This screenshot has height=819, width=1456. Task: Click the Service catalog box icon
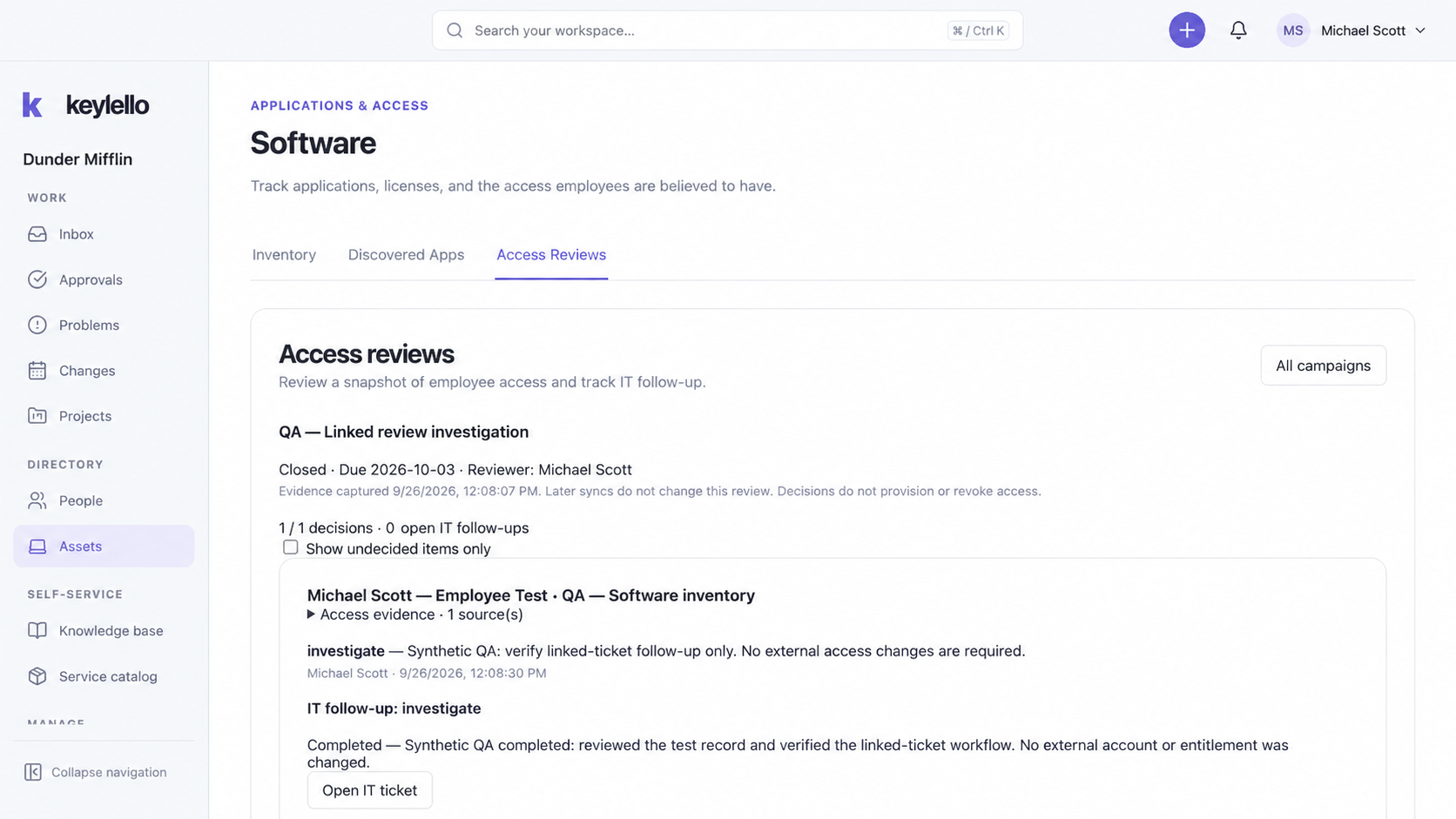coord(37,676)
